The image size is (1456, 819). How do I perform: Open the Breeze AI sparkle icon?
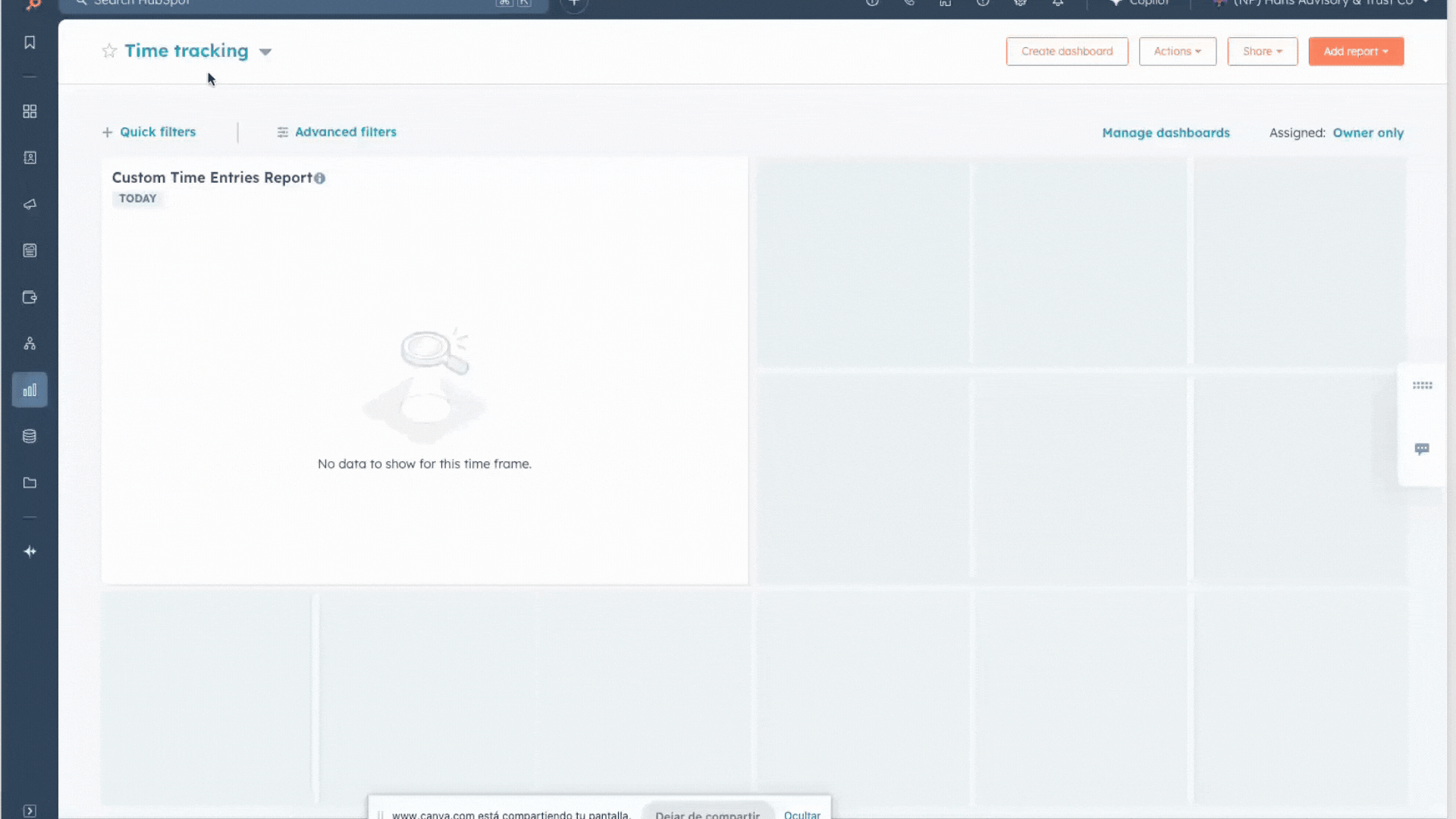[30, 551]
